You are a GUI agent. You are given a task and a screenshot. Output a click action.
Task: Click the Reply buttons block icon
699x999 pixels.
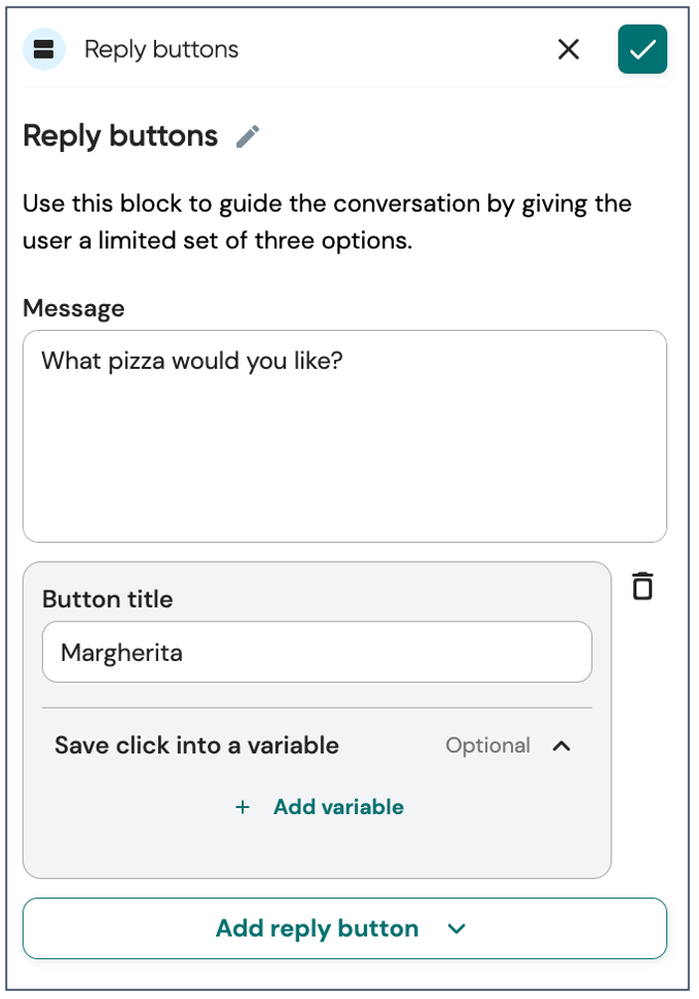[x=44, y=49]
